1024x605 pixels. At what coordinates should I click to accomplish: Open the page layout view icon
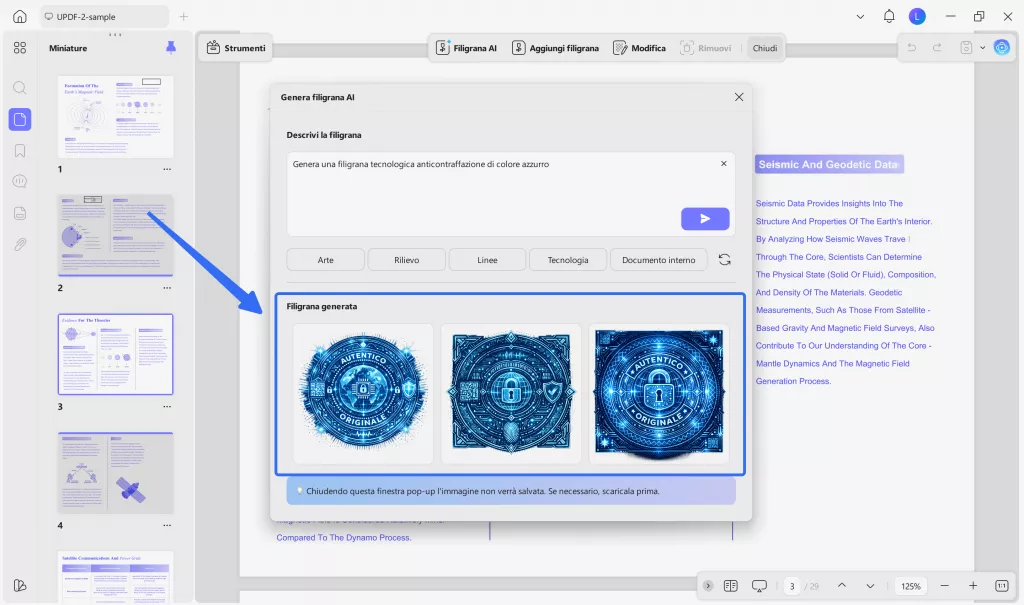(x=731, y=586)
